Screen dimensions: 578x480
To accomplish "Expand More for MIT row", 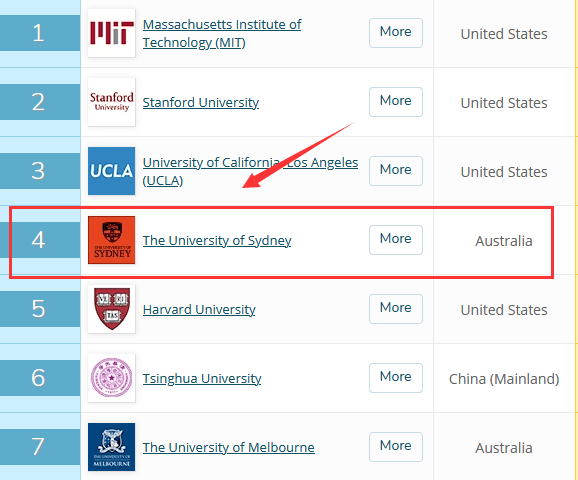I will coord(396,33).
